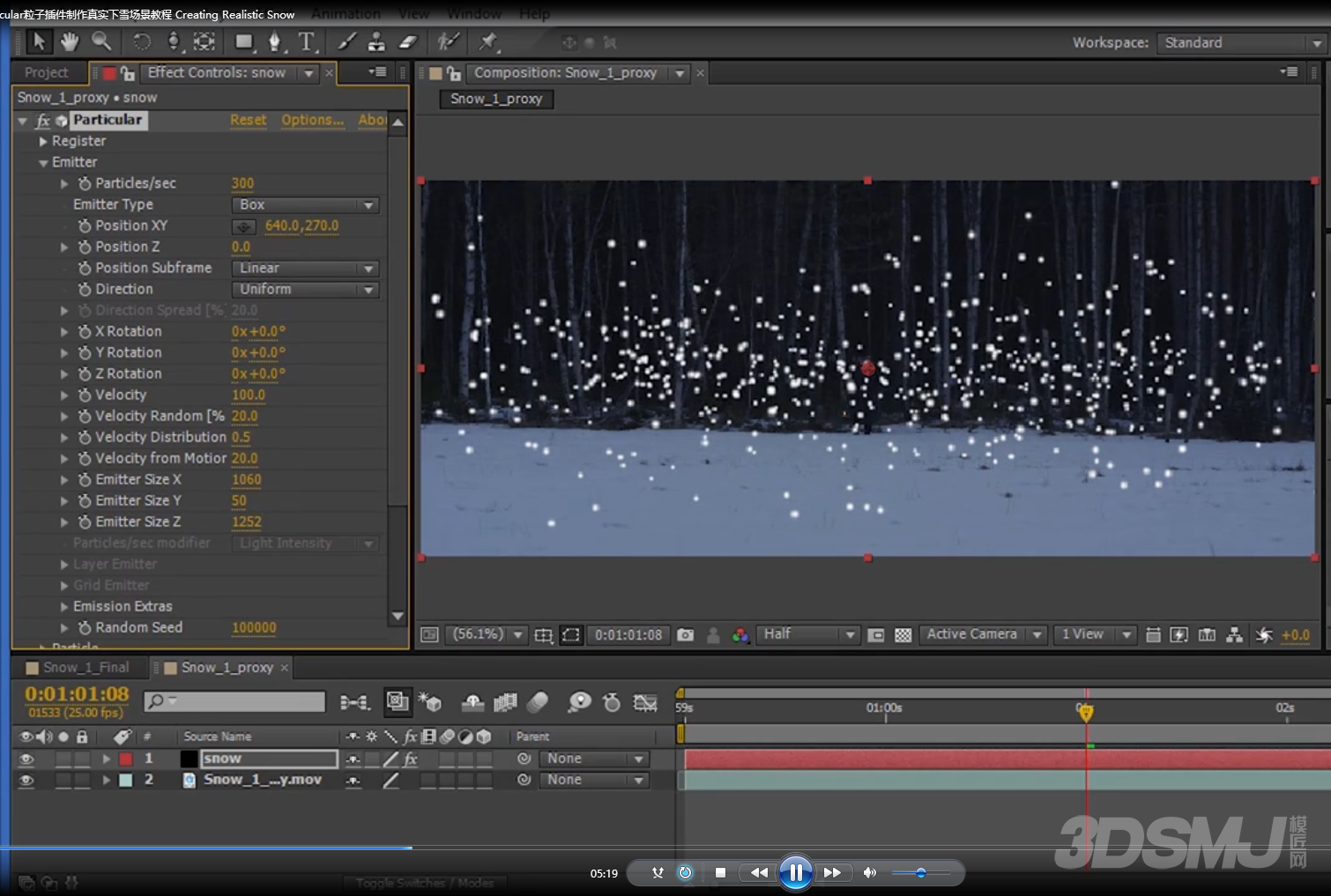Hide the Snow_1 mov layer eye
The image size is (1331, 896).
26,780
